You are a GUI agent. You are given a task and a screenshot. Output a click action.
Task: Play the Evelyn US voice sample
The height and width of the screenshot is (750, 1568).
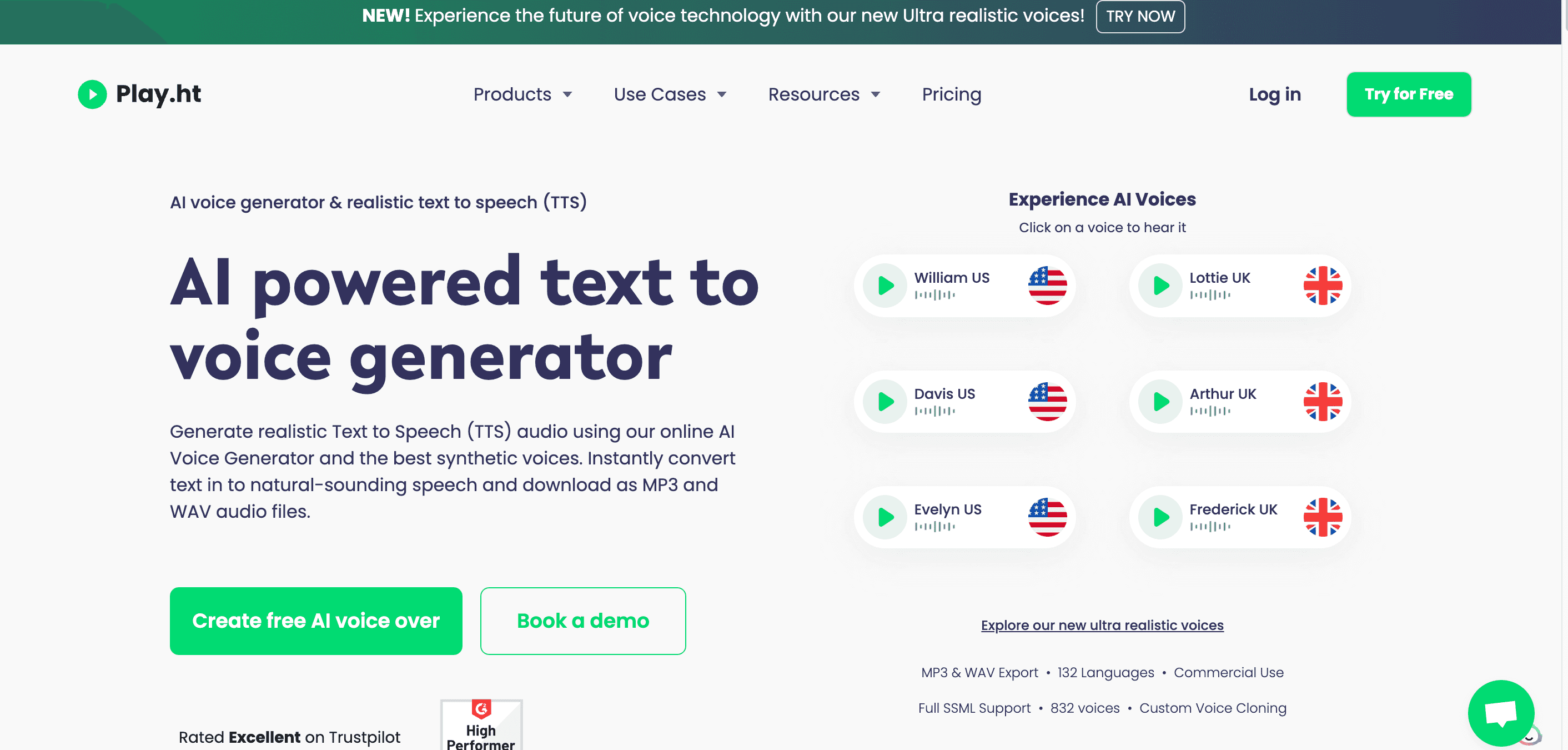[885, 517]
